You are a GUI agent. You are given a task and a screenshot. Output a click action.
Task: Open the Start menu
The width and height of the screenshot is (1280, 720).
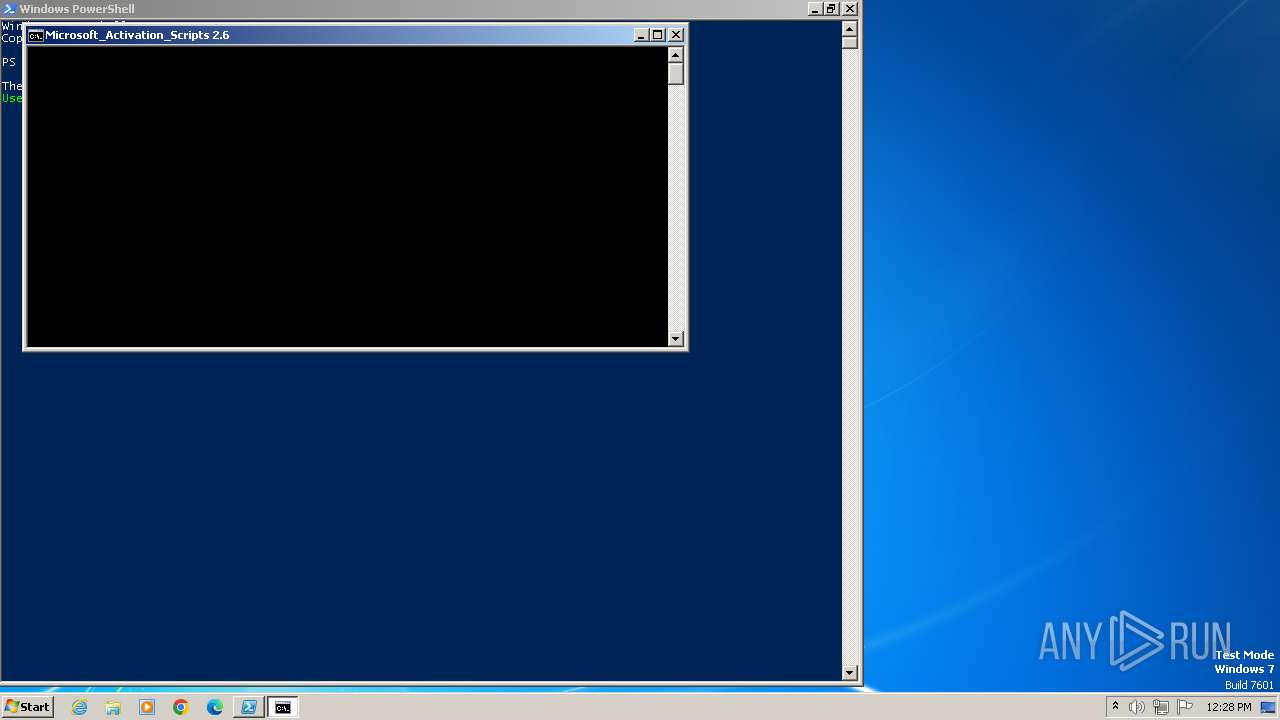pos(27,707)
